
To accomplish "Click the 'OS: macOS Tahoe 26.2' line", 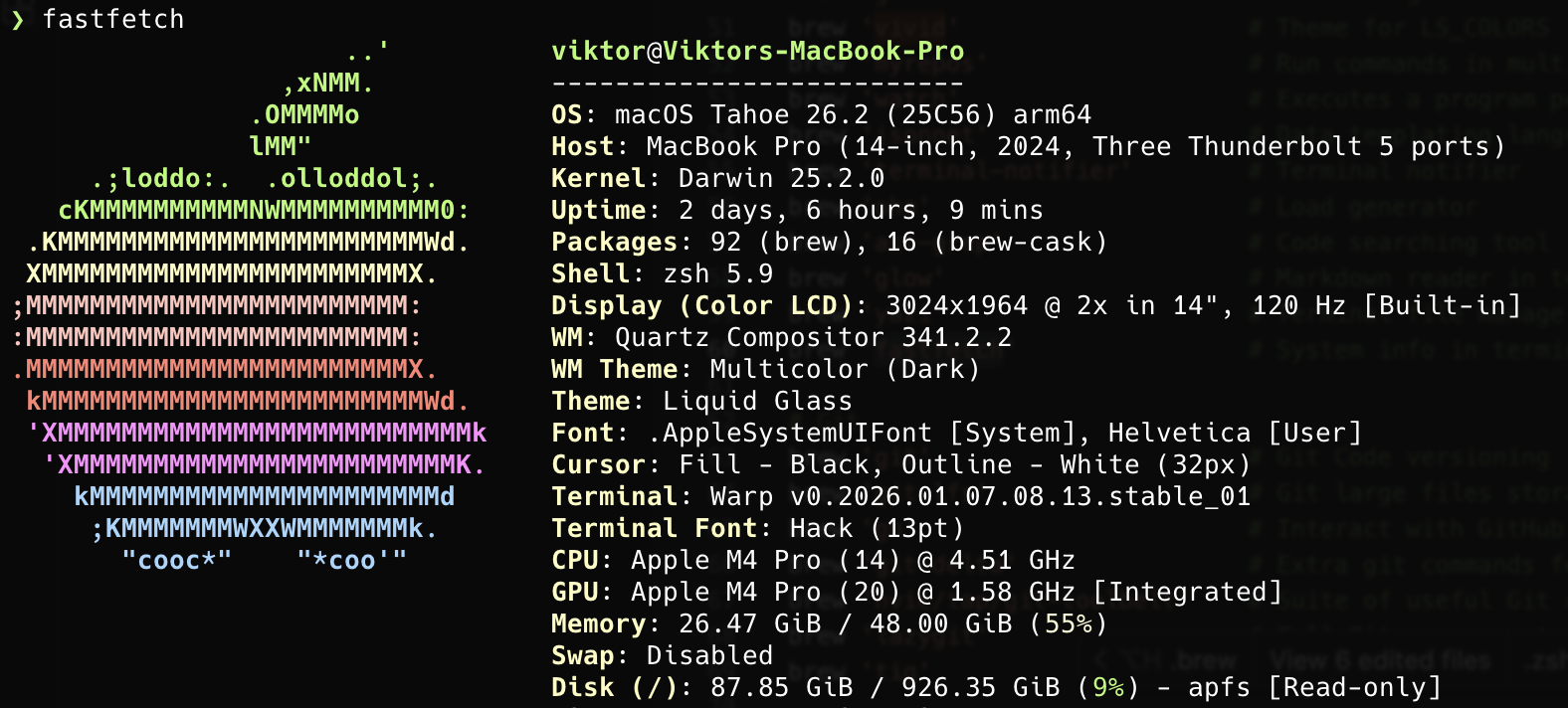I will pyautogui.click(x=822, y=114).
